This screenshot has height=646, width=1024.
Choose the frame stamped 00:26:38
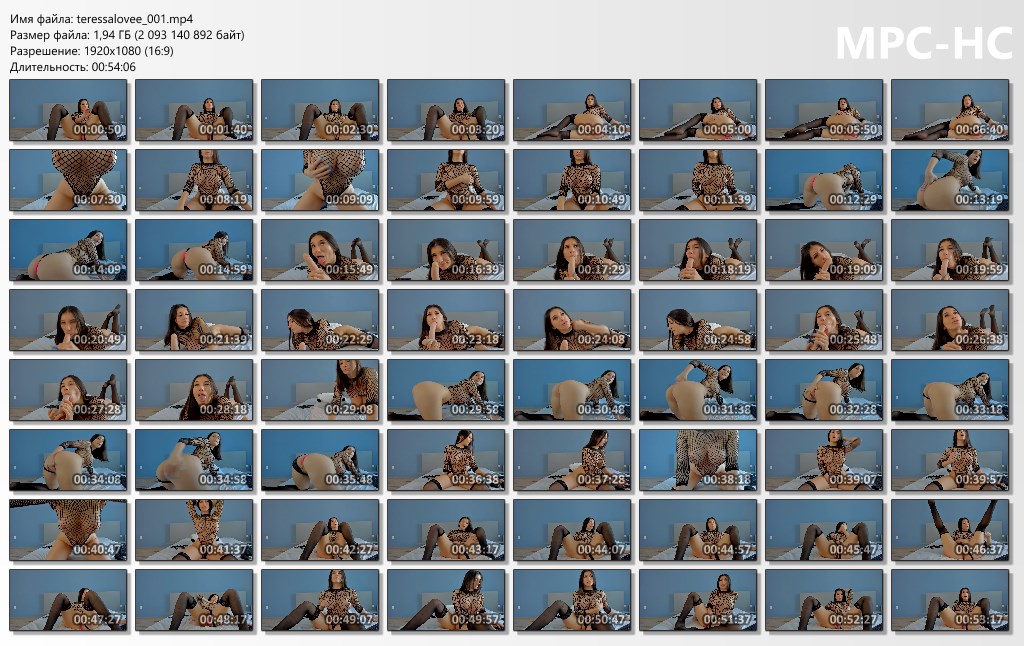pyautogui.click(x=950, y=320)
